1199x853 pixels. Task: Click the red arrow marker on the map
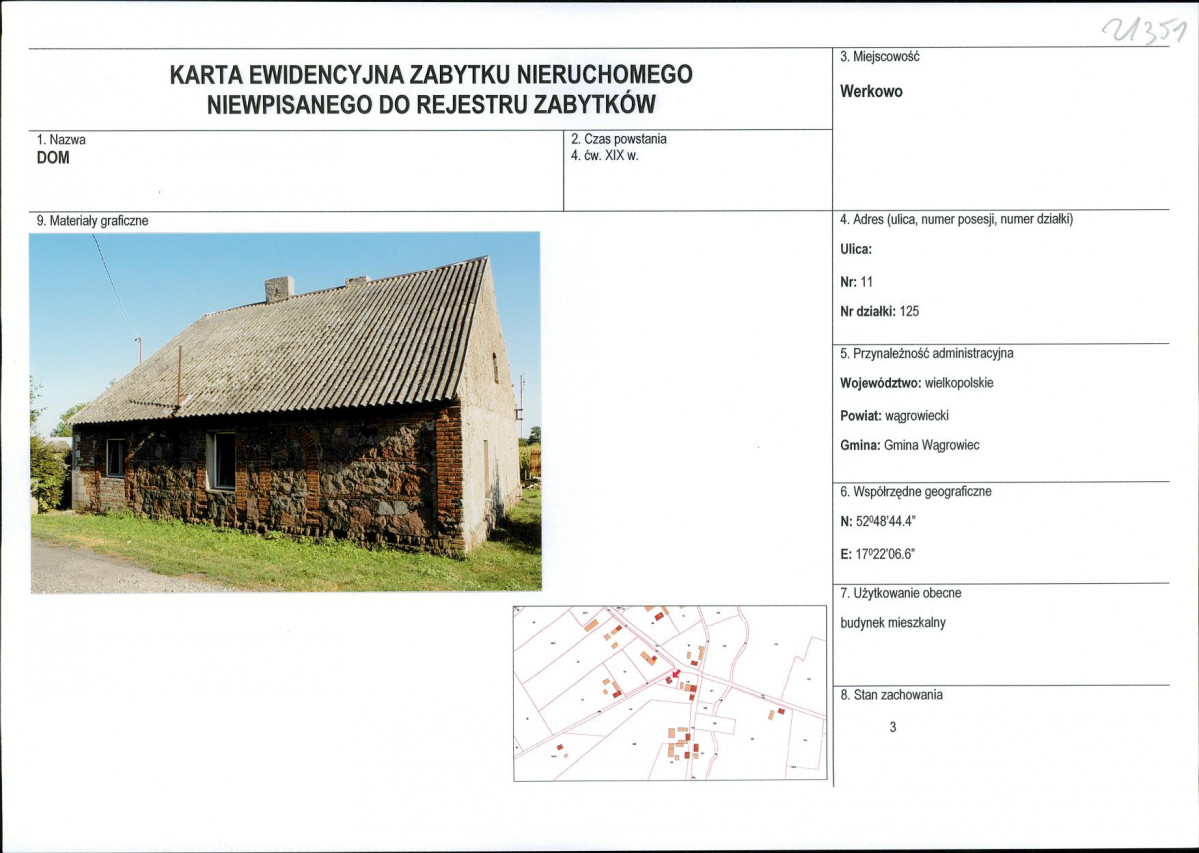(674, 674)
